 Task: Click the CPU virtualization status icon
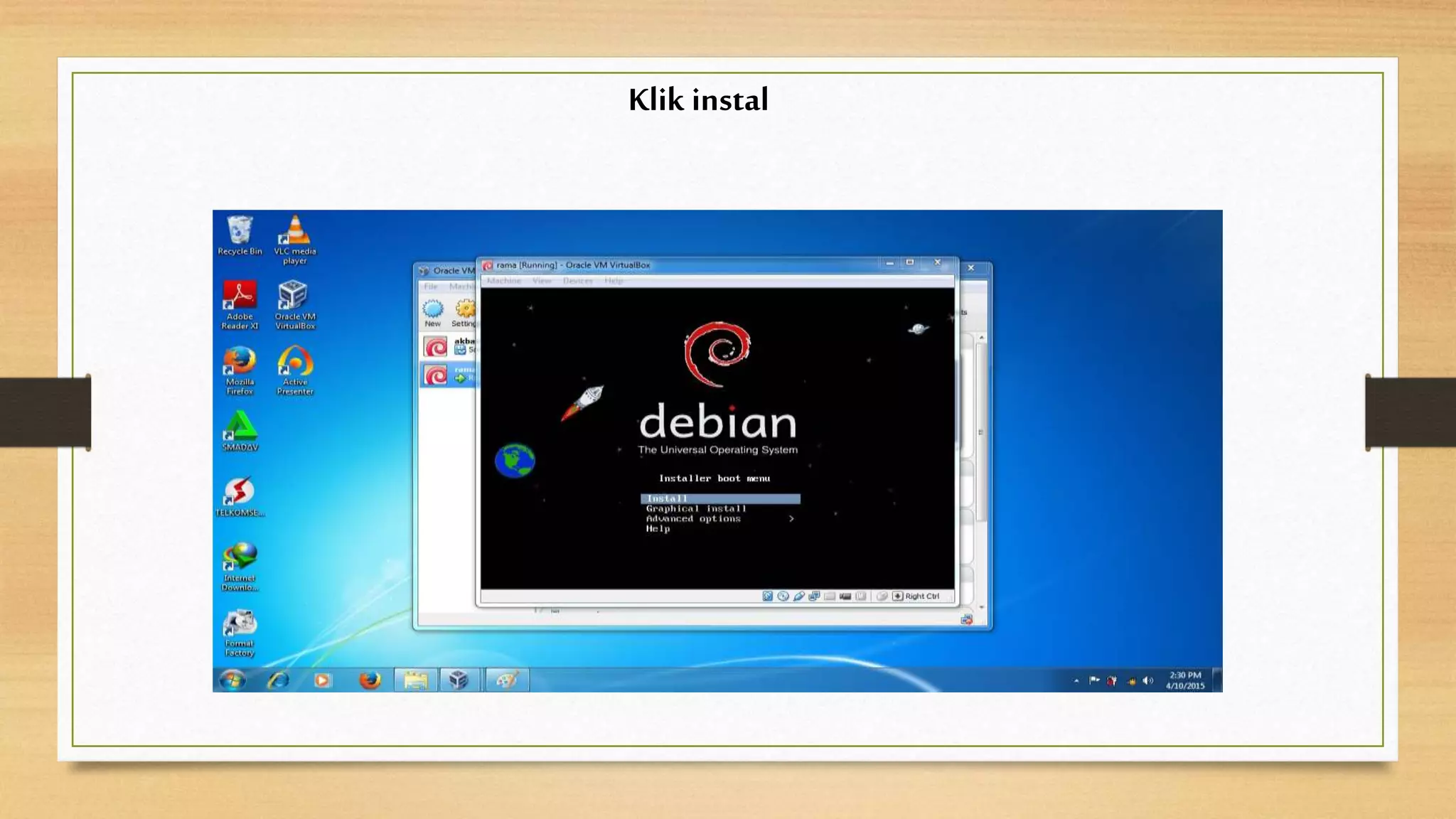tap(861, 596)
